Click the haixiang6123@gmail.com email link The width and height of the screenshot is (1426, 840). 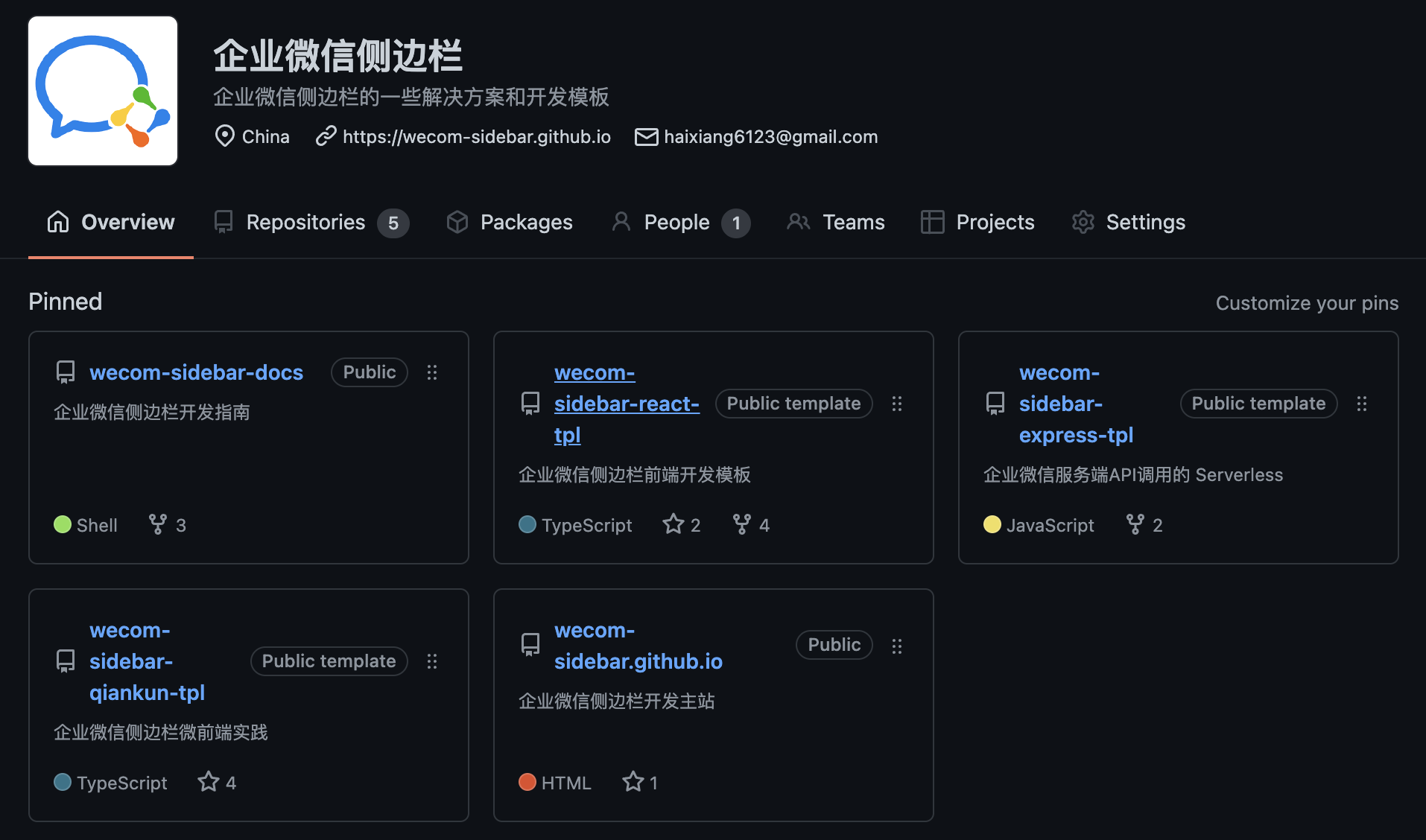tap(770, 137)
